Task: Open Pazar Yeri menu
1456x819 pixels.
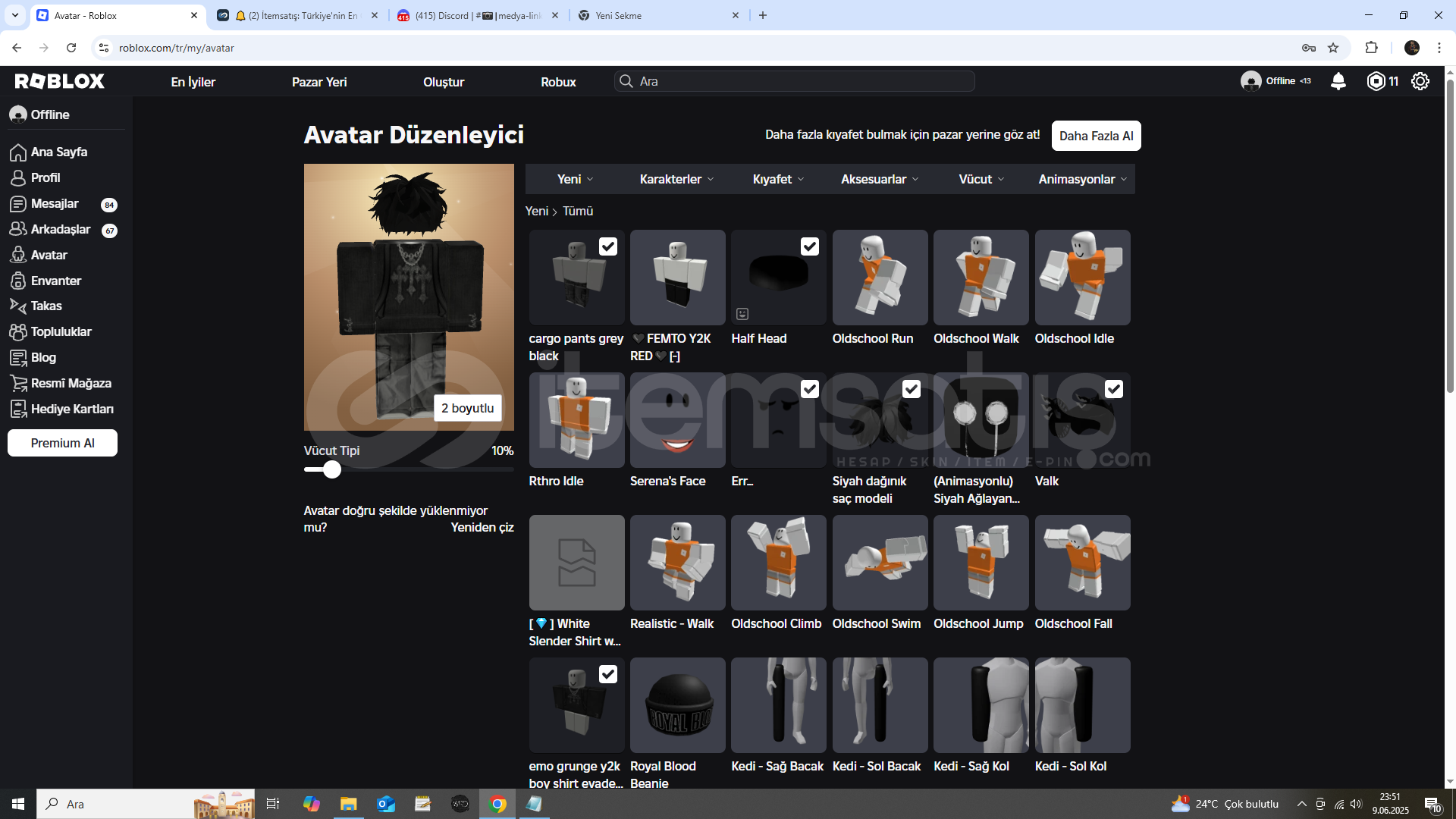Action: coord(319,82)
